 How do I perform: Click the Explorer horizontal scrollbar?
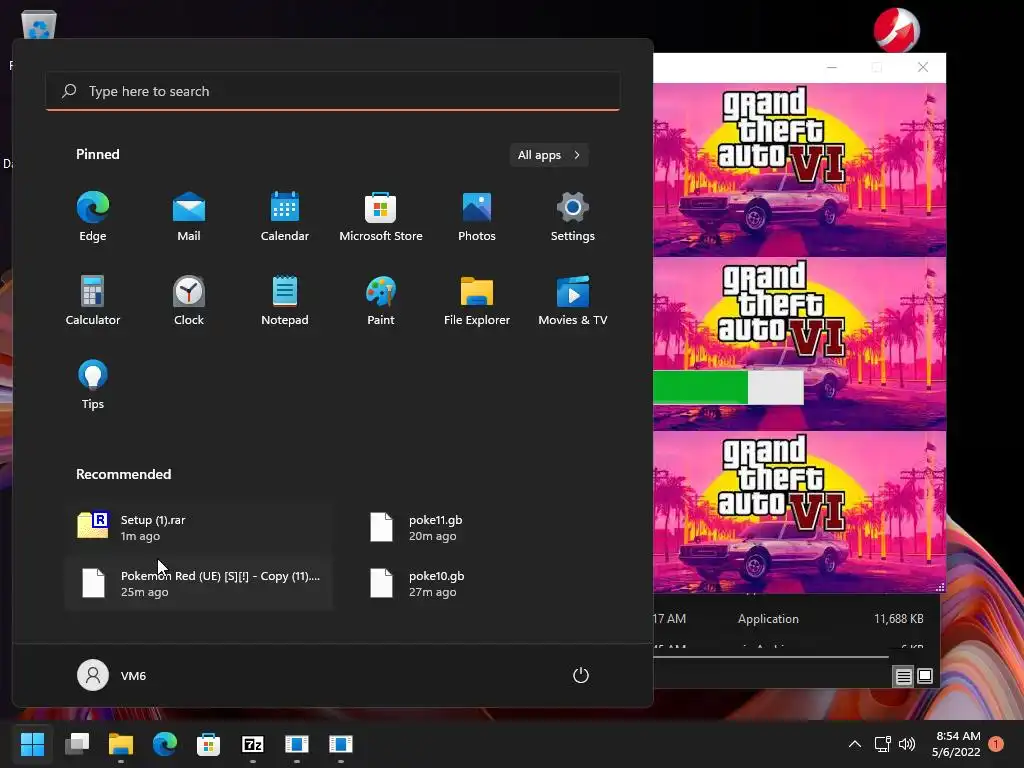tap(771, 657)
